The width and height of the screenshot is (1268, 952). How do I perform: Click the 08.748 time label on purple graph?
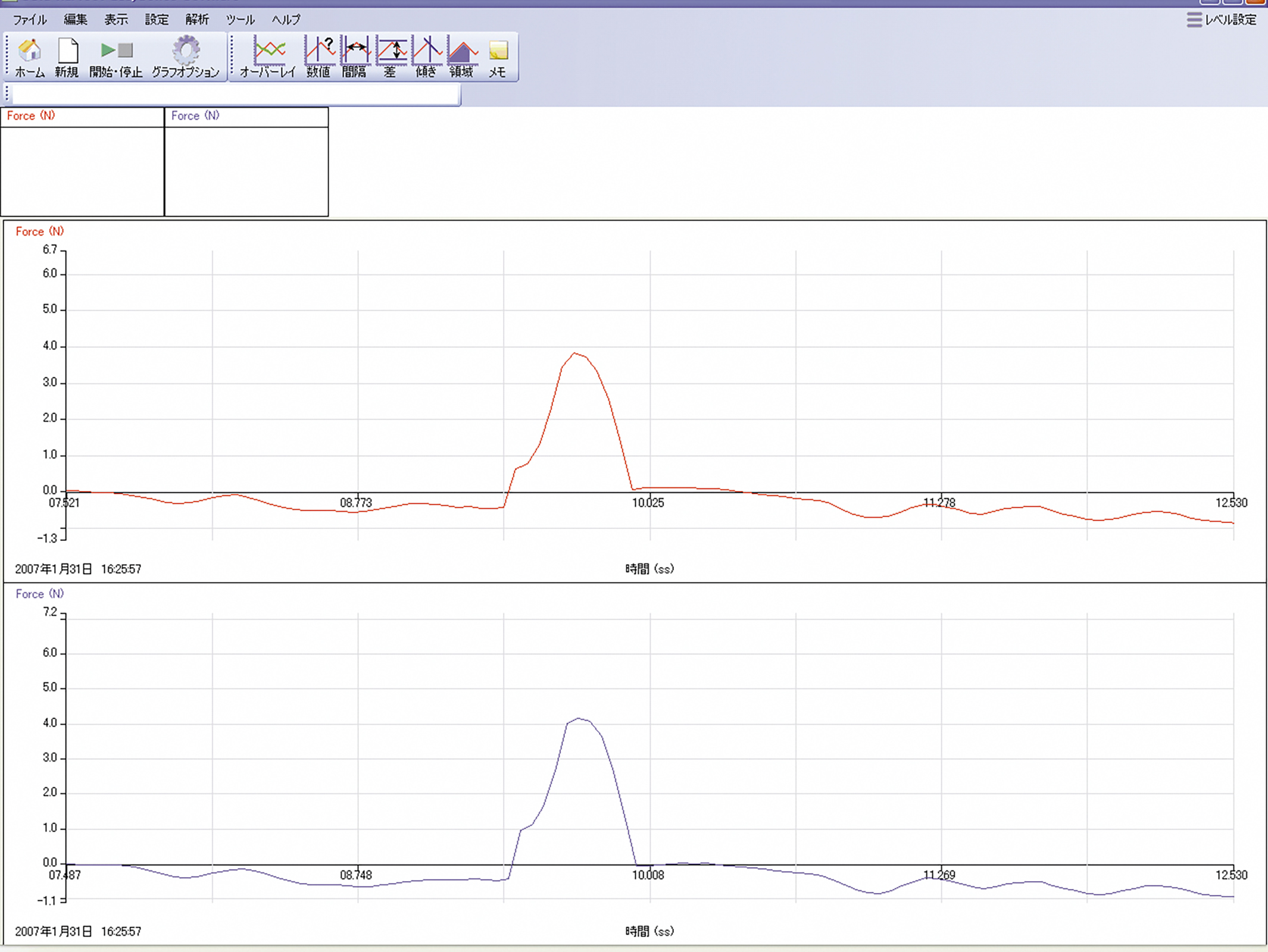point(356,875)
